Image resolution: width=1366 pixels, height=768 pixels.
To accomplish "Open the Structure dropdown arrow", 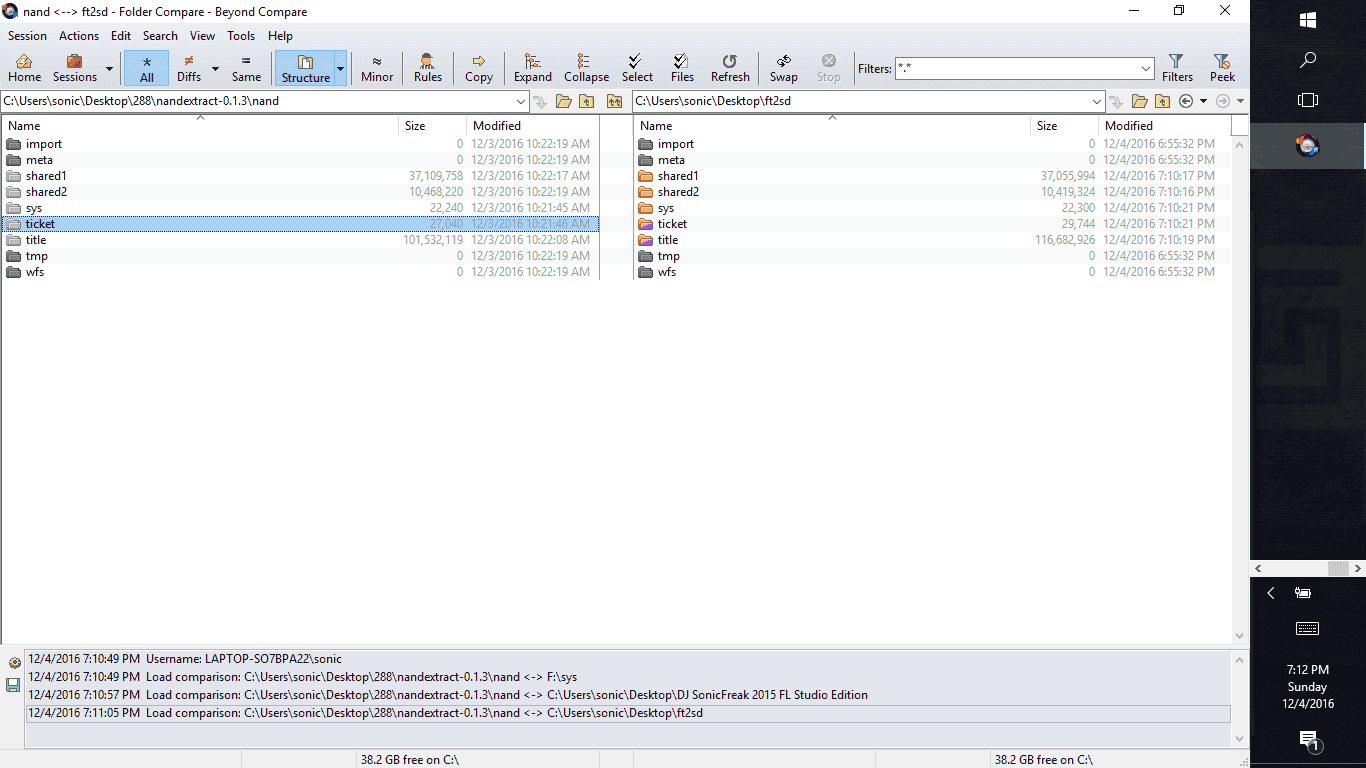I will (341, 69).
